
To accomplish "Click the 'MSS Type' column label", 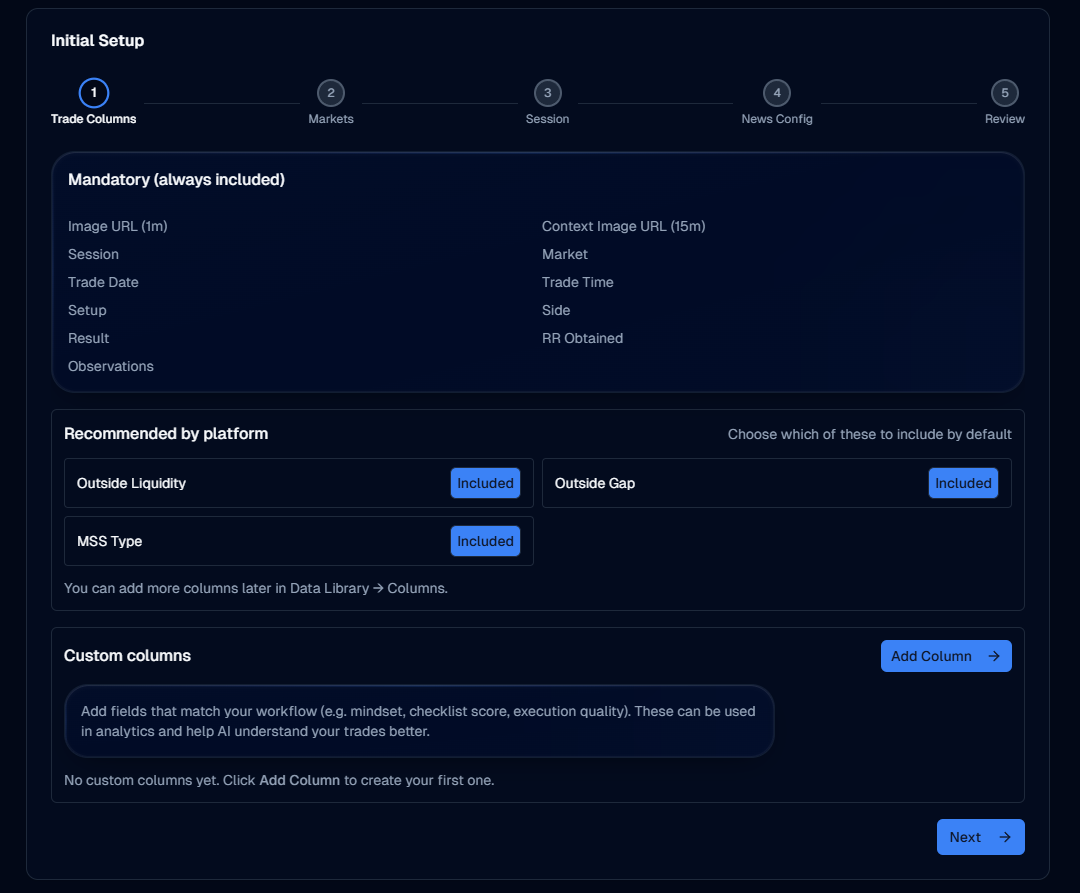I will pyautogui.click(x=110, y=541).
